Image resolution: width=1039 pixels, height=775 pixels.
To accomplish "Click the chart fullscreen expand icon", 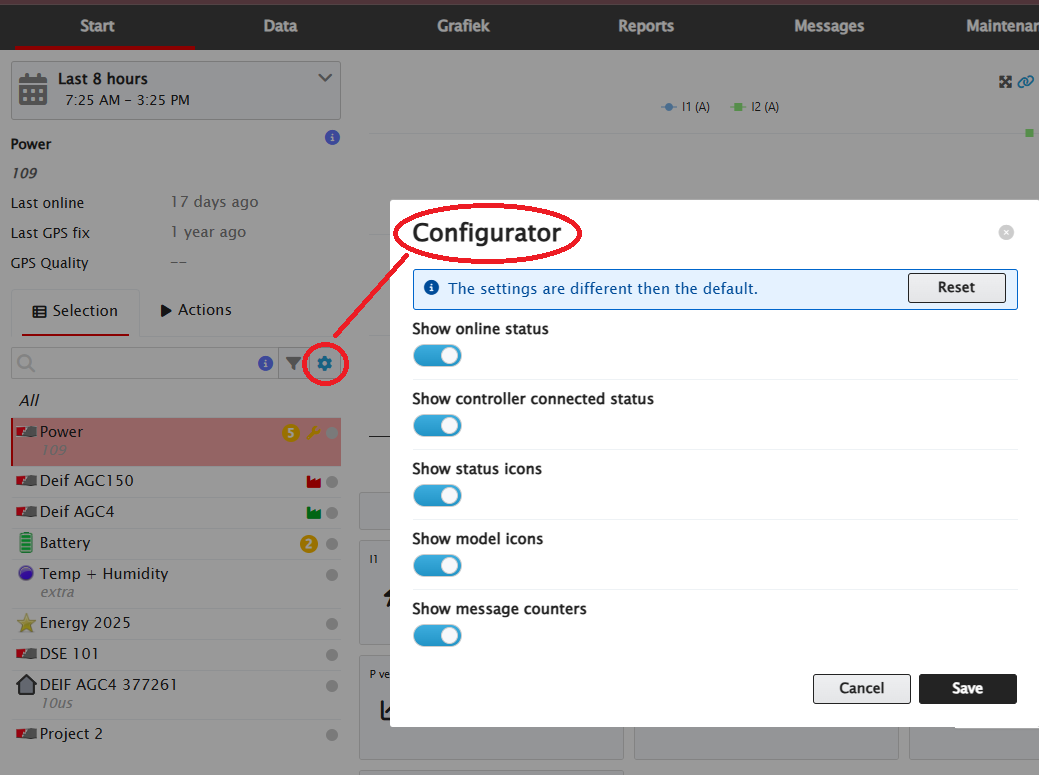I will click(1005, 81).
